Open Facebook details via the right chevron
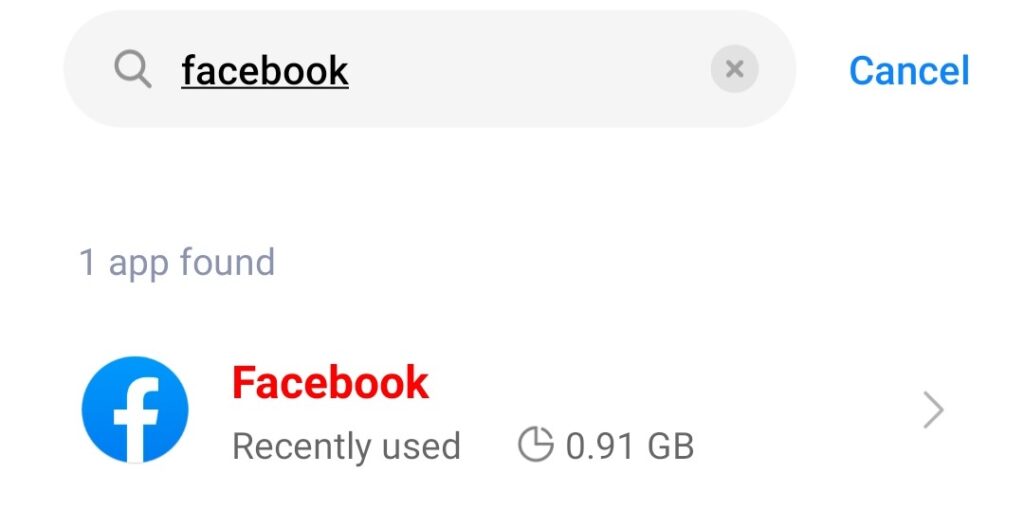 point(932,410)
